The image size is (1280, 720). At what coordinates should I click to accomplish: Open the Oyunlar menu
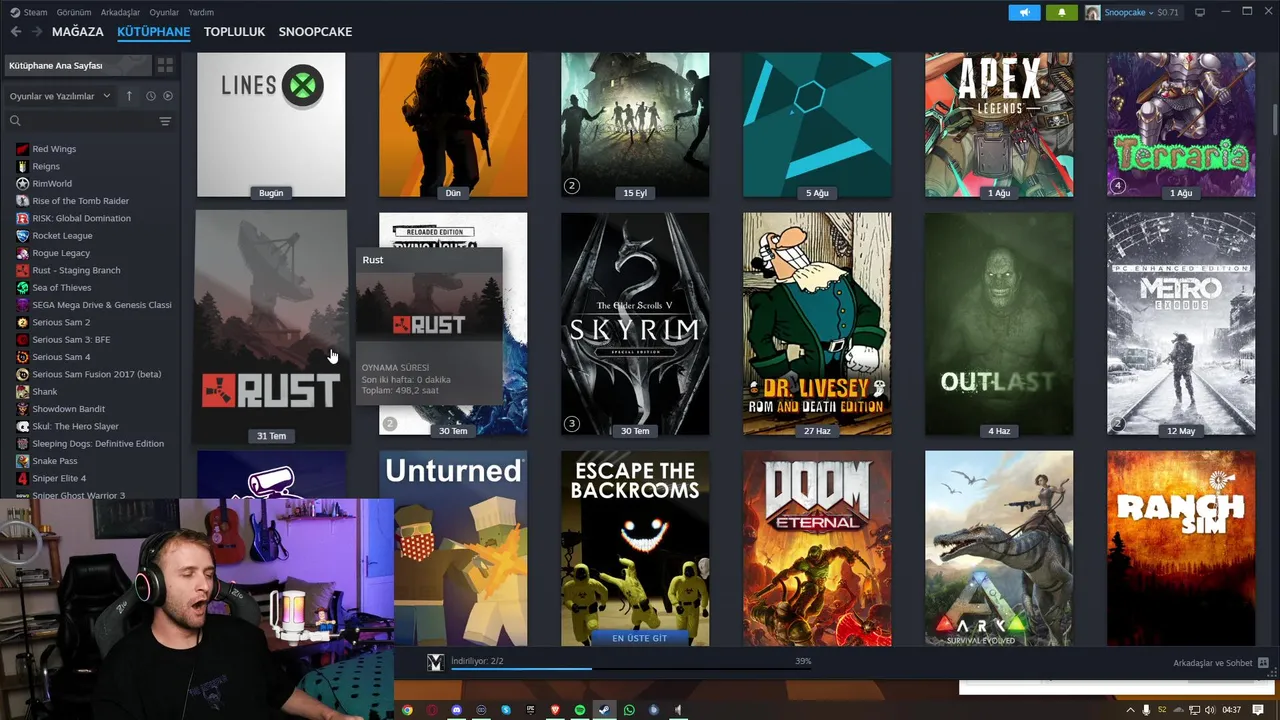coord(164,12)
